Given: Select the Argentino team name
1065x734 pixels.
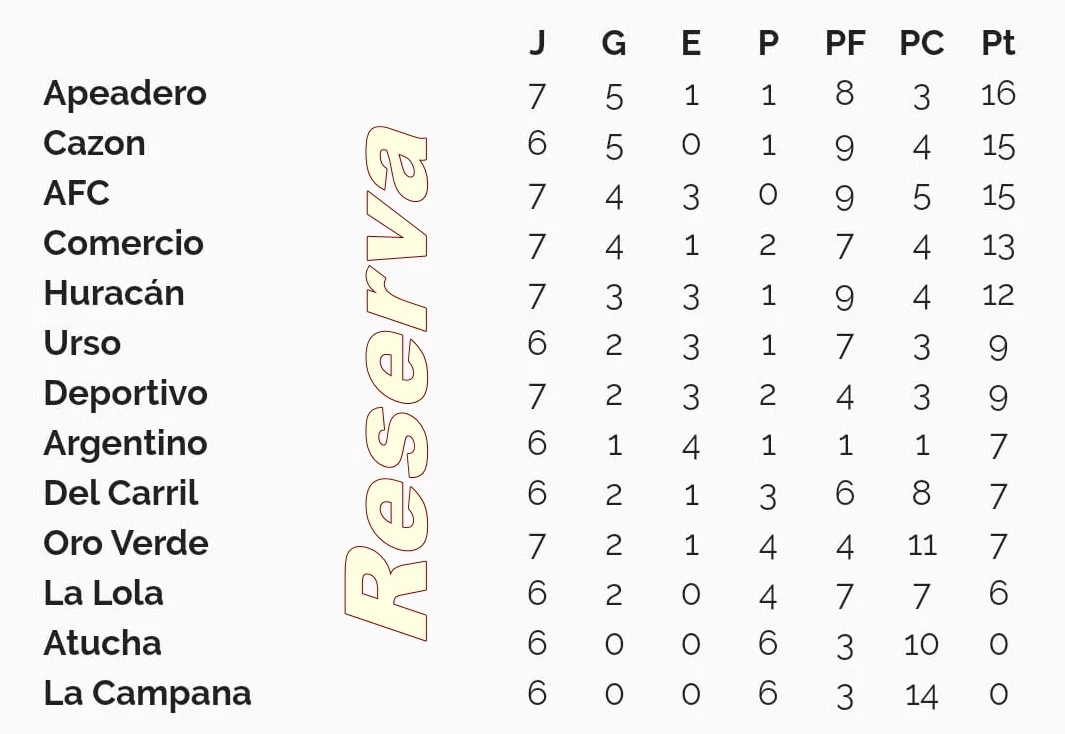Looking at the screenshot, I should [126, 445].
